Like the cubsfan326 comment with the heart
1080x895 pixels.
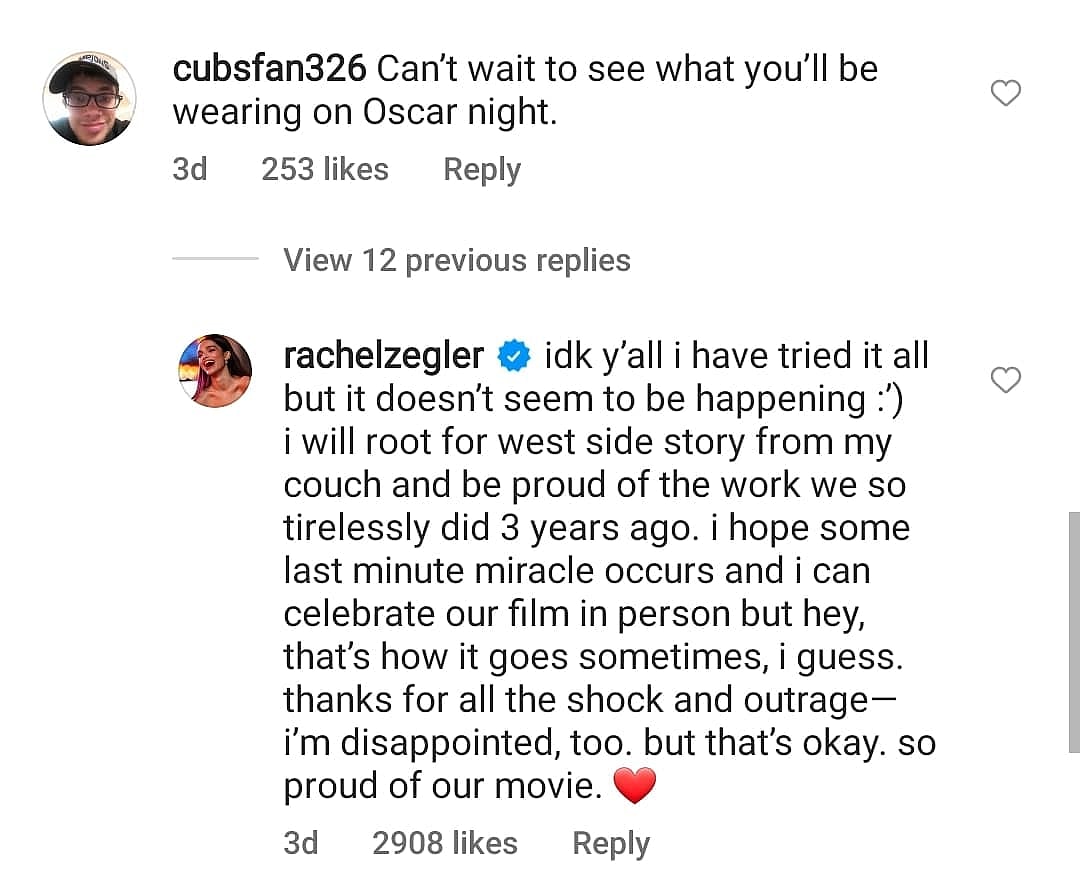pyautogui.click(x=1005, y=94)
